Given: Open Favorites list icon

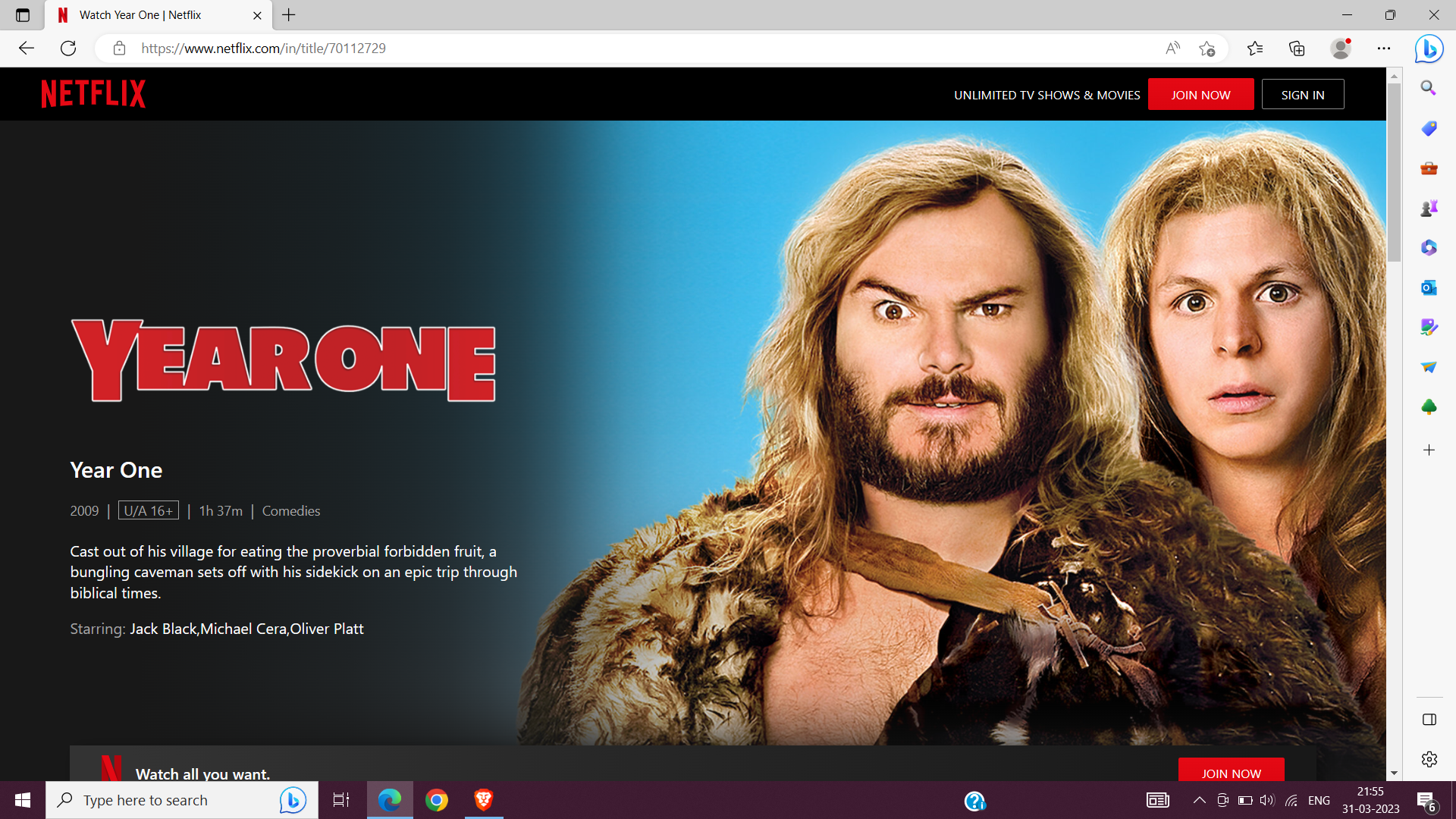Looking at the screenshot, I should pos(1255,49).
